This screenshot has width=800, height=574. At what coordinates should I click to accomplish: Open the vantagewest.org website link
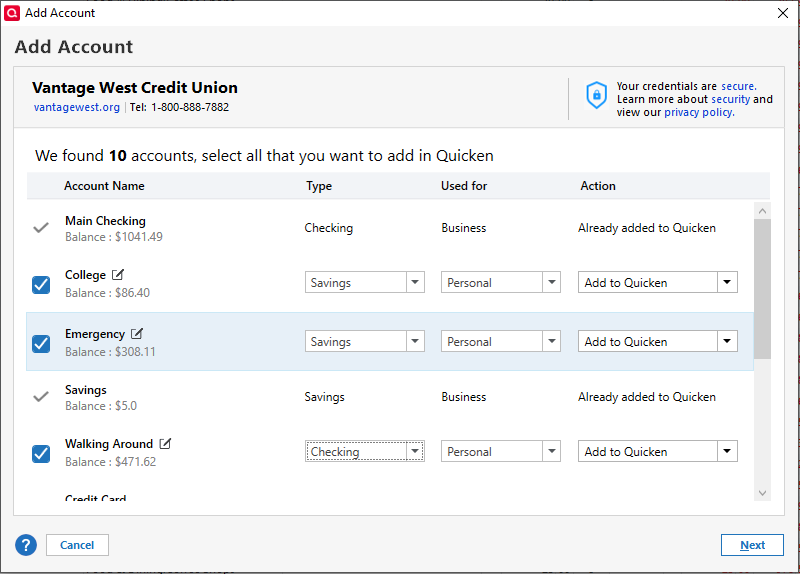[76, 107]
